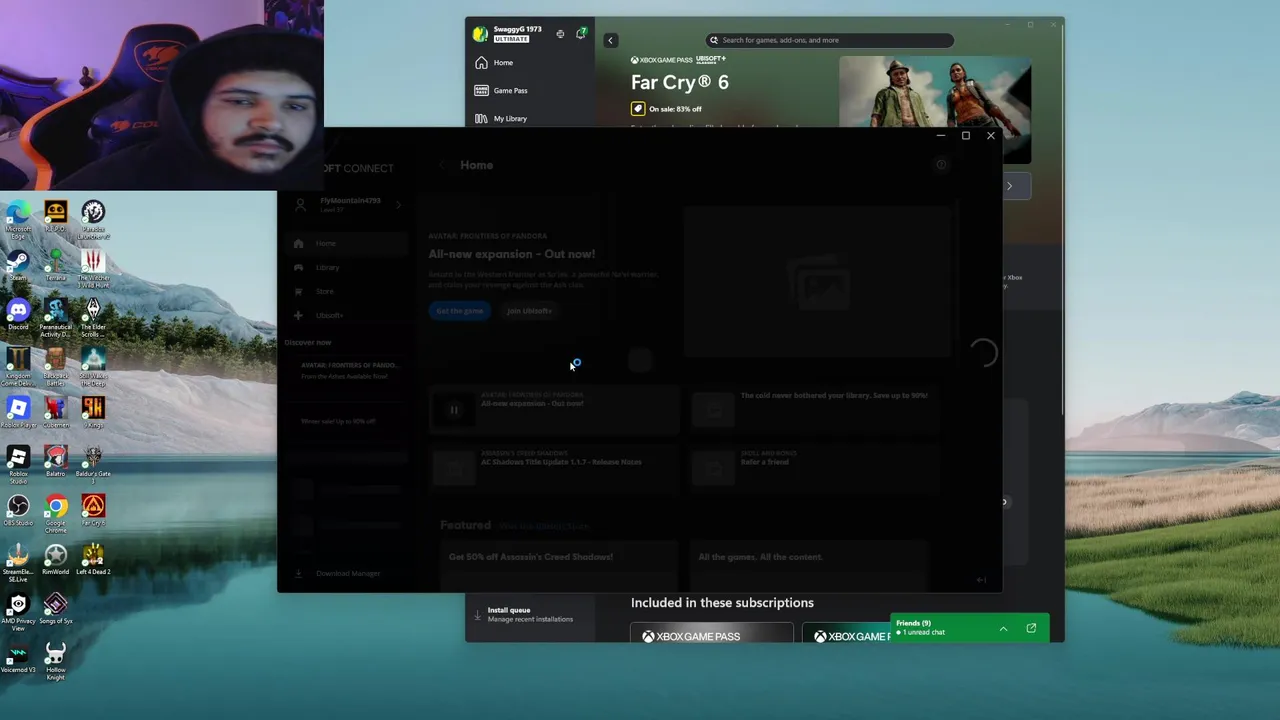Click the on-sale price tag icon
This screenshot has width=1280, height=720.
tap(638, 109)
